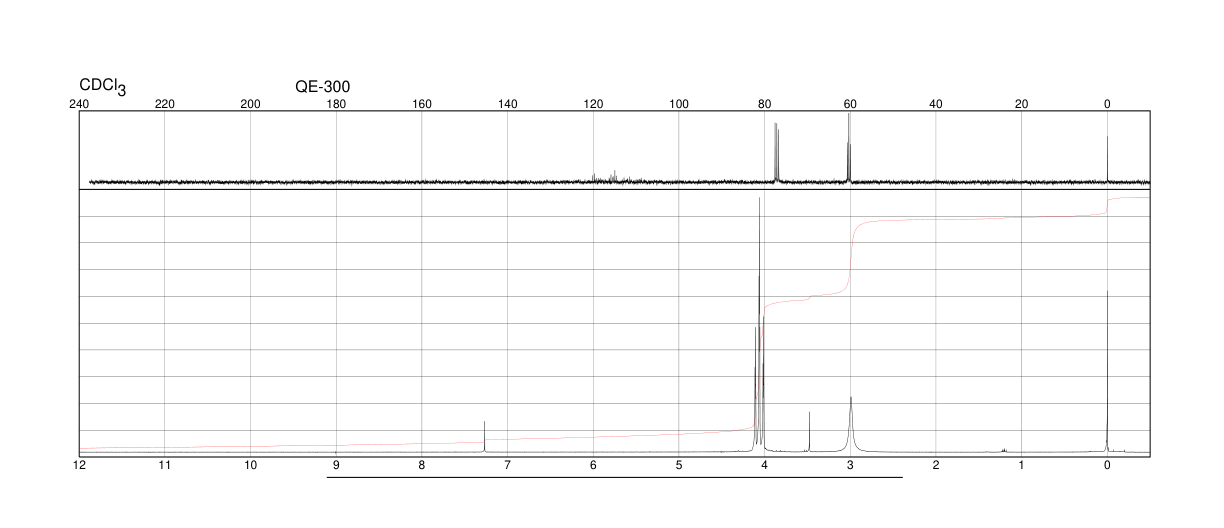This screenshot has width=1224, height=528.
Task: Choose the 1 ppm label on proton axis
Action: coord(1021,465)
